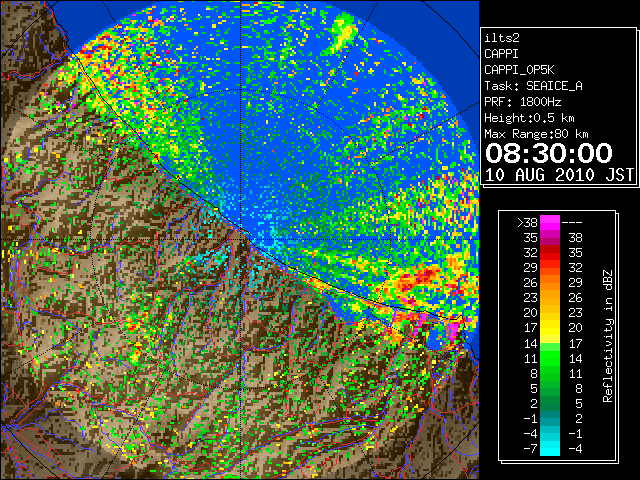The height and width of the screenshot is (480, 640).
Task: Click the '10 AUG 2010 JST' date
Action: [559, 175]
